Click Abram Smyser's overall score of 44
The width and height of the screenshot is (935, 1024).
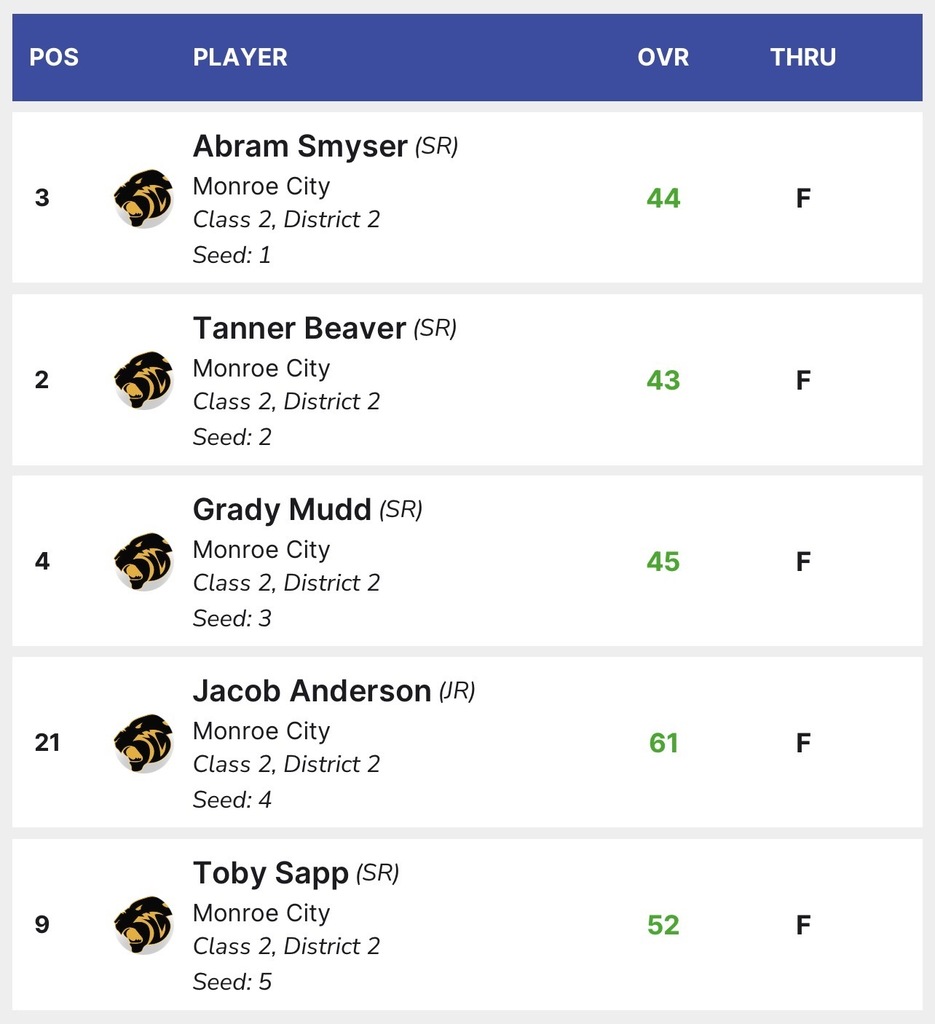pos(663,198)
